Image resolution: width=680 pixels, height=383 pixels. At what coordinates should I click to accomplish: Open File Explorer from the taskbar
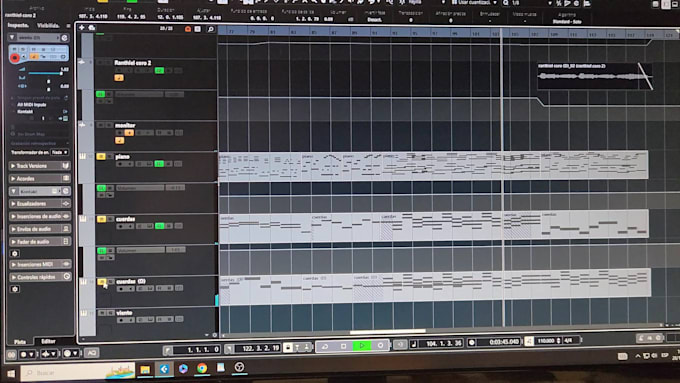145,369
